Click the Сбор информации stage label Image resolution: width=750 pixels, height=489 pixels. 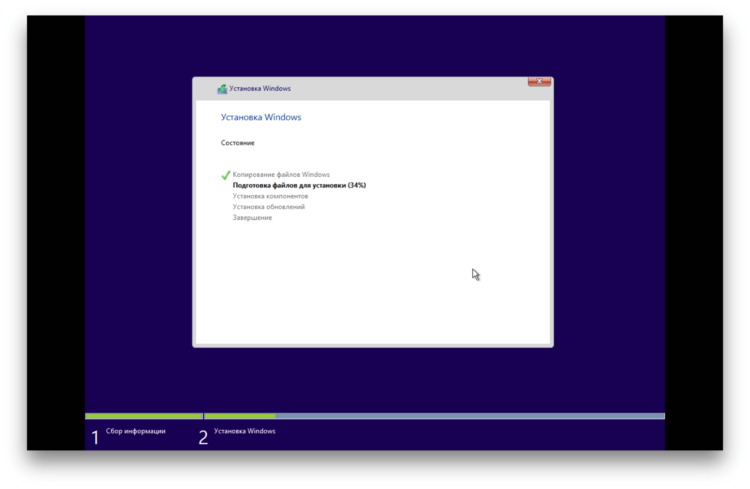[x=135, y=431]
